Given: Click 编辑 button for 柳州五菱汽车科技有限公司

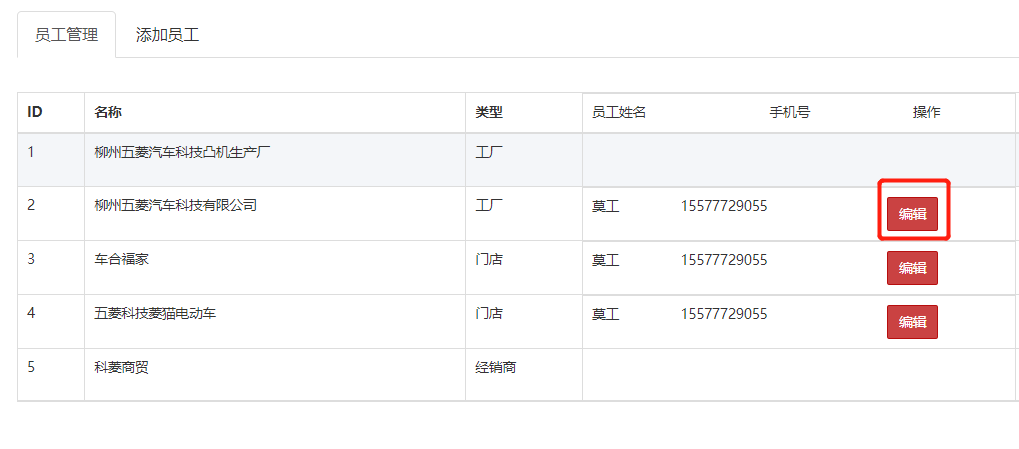Looking at the screenshot, I should [x=912, y=214].
